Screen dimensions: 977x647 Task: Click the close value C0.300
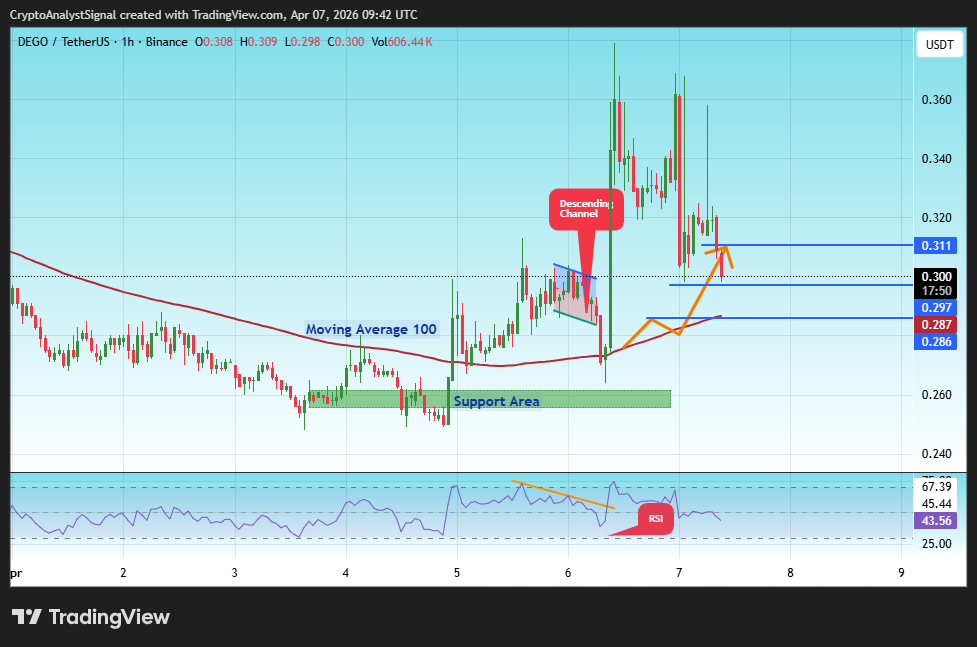coord(346,42)
